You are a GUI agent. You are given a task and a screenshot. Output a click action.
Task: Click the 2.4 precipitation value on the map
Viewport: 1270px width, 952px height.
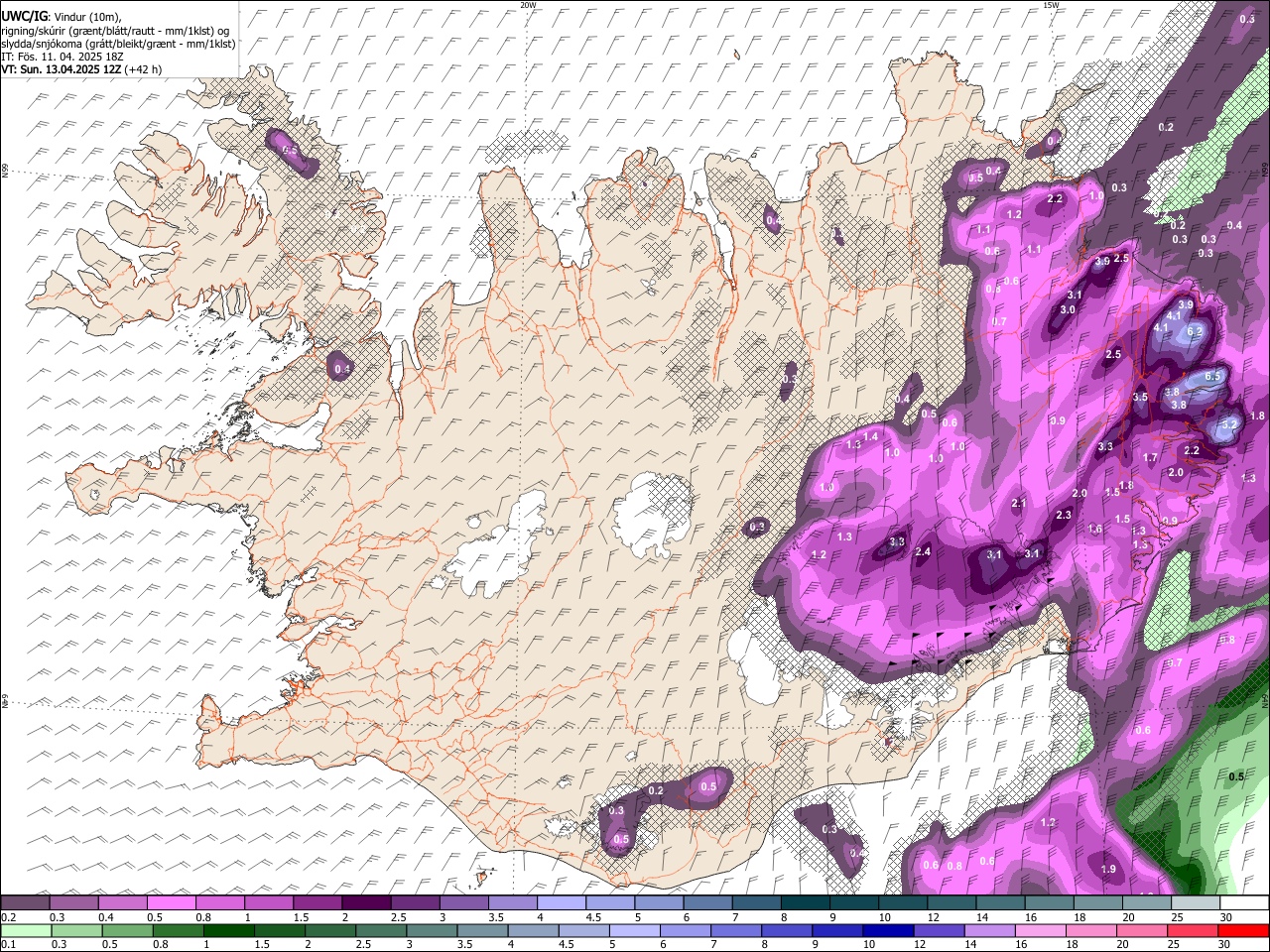[x=923, y=551]
